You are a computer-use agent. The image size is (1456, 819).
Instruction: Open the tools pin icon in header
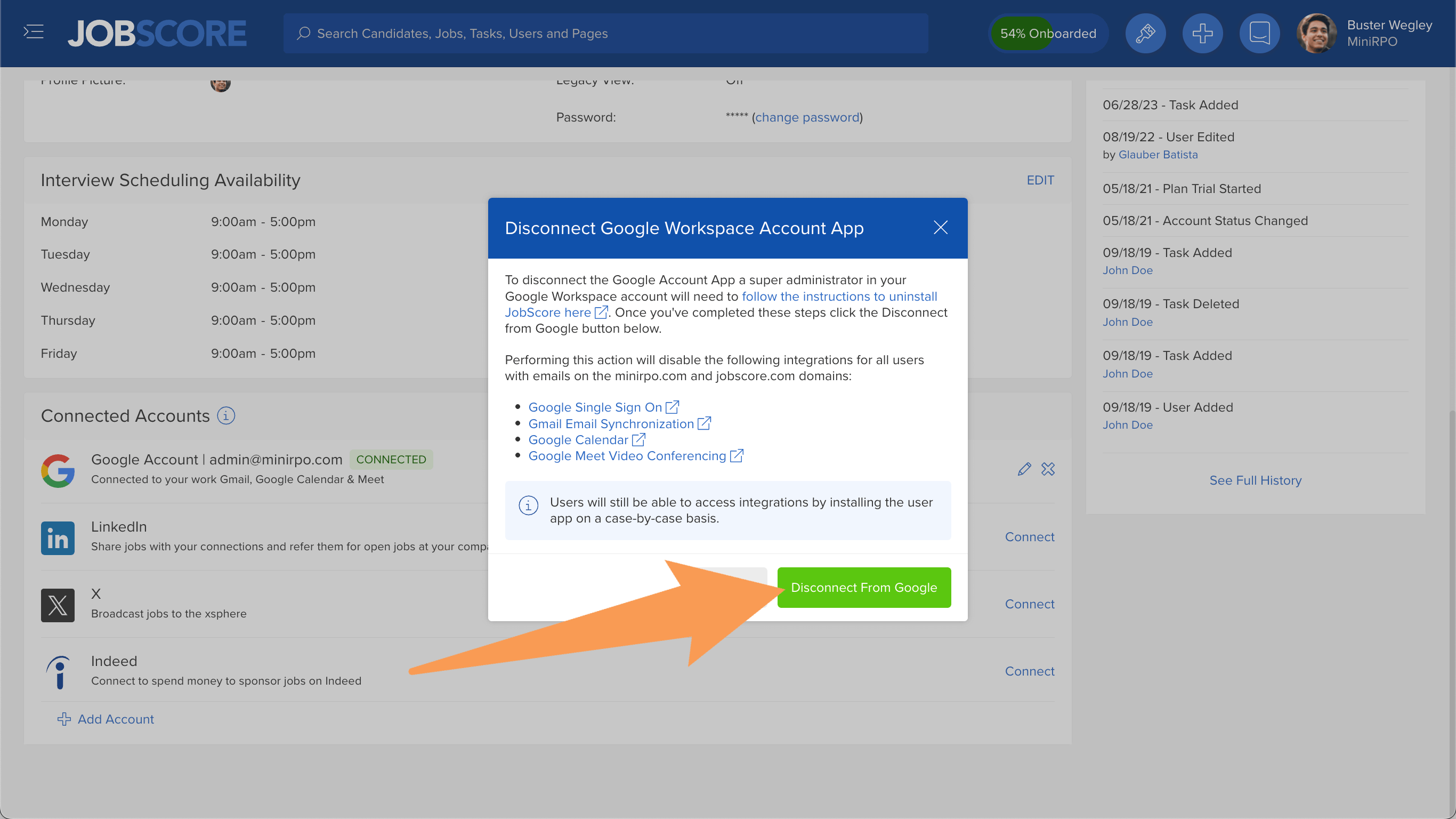(x=1145, y=34)
